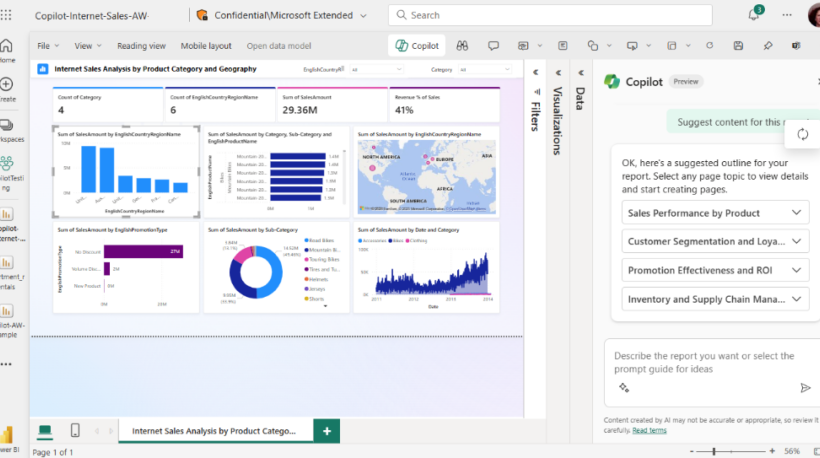820x458 pixels.
Task: Select the Sales by Country map visual
Action: (x=426, y=172)
